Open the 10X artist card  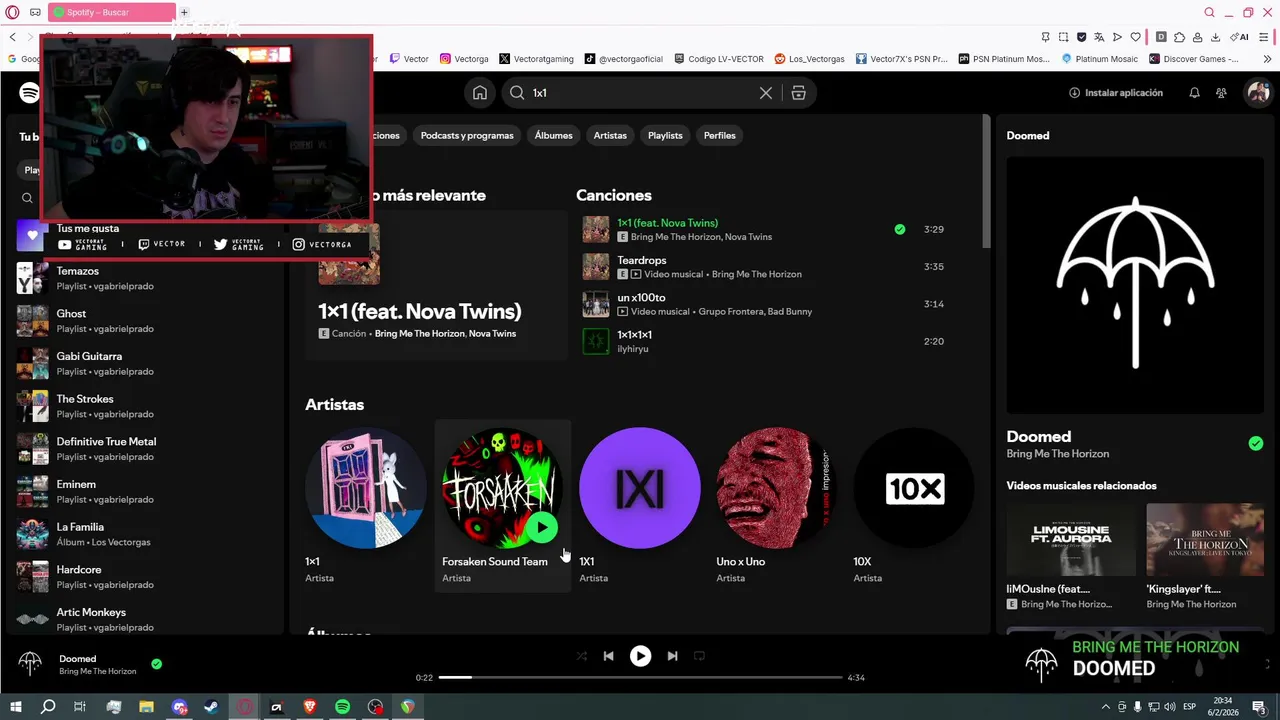pos(914,506)
